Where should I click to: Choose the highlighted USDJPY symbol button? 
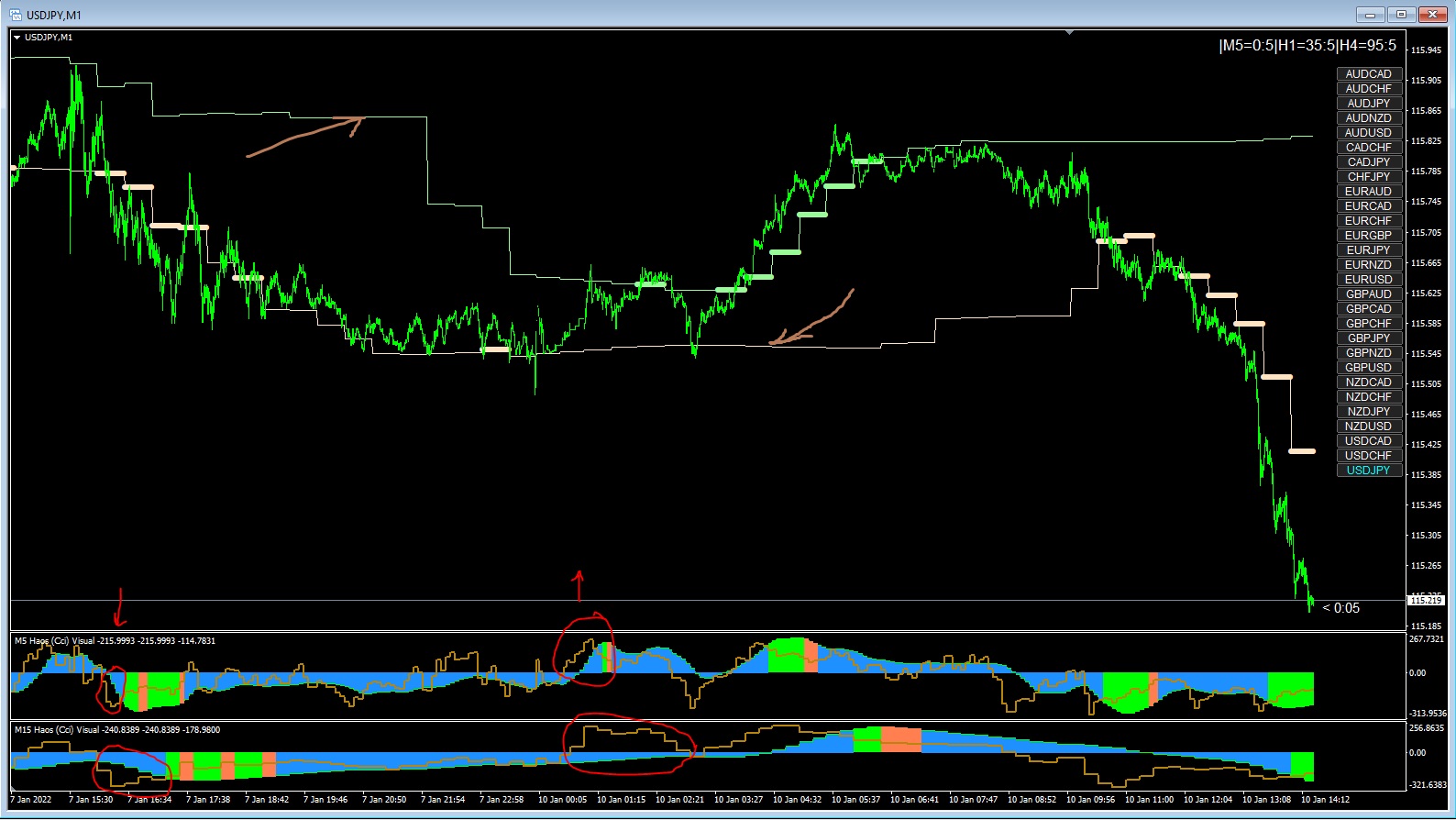tap(1368, 471)
